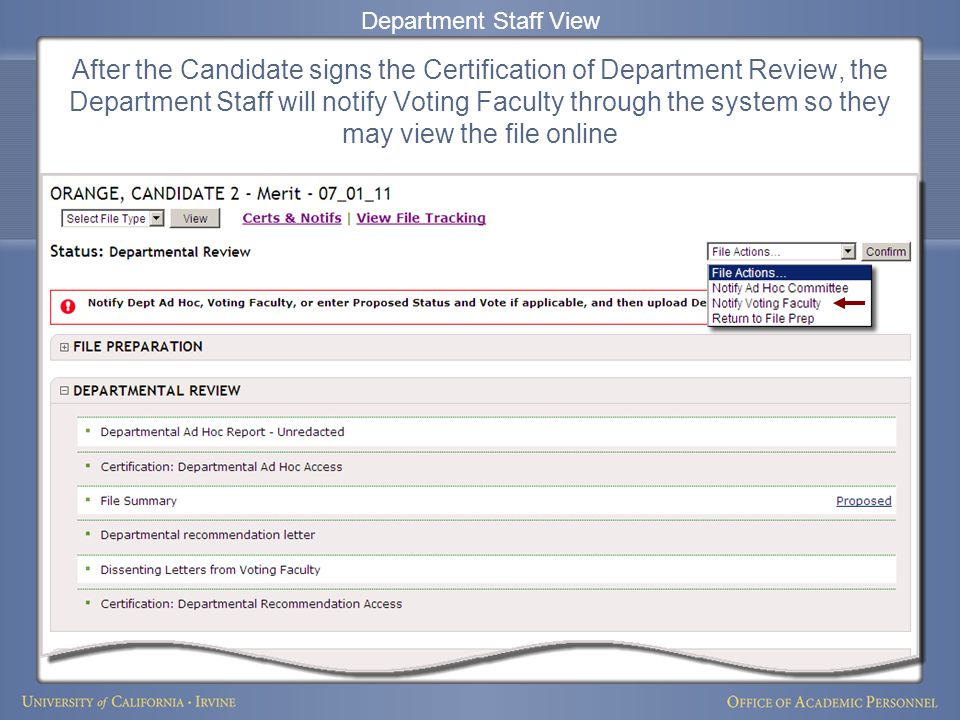
Task: Click the 'Status: Departmental Review' text
Action: point(150,252)
